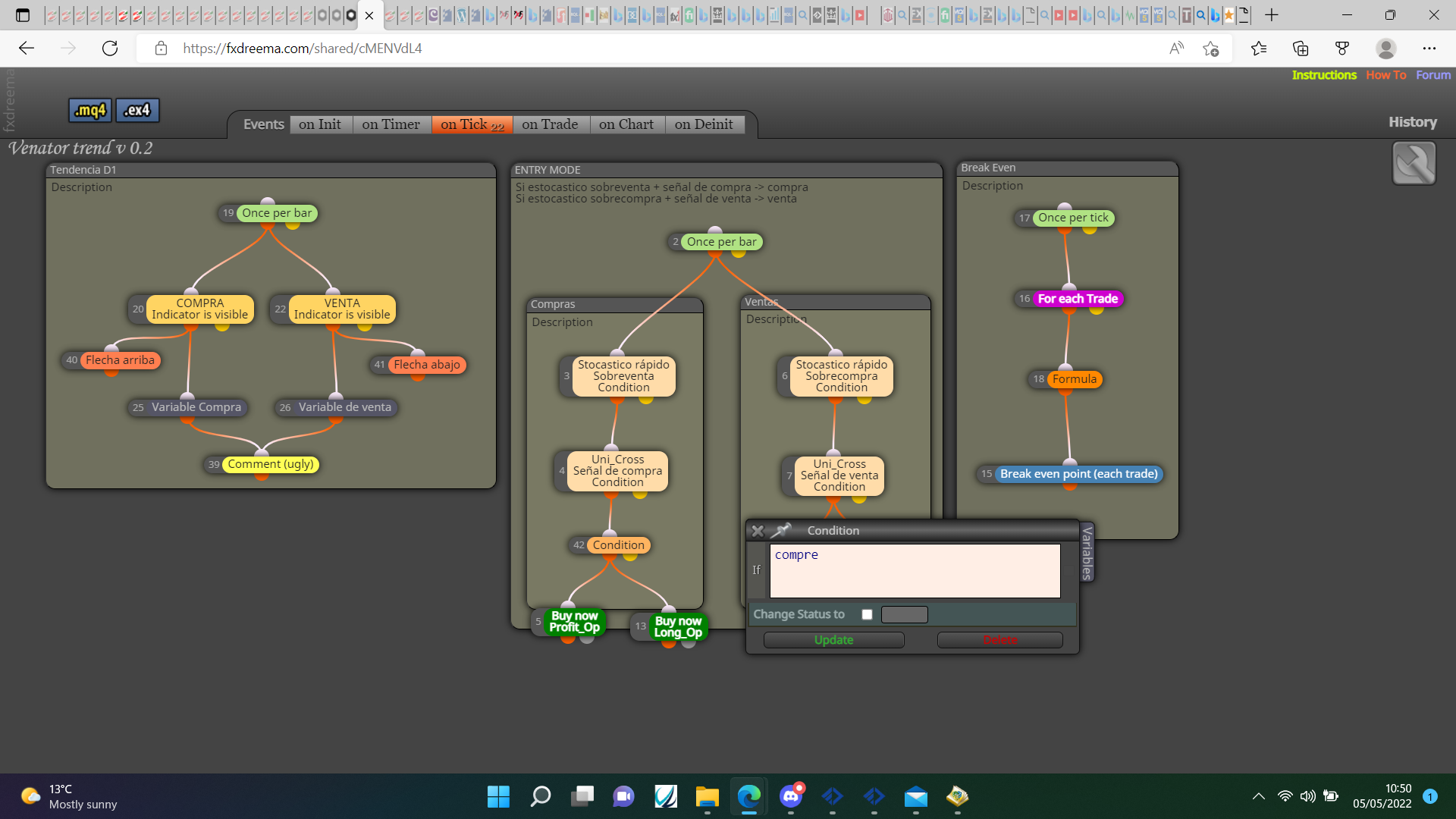Open Windows taskbar search
1456x819 pixels.
541,796
